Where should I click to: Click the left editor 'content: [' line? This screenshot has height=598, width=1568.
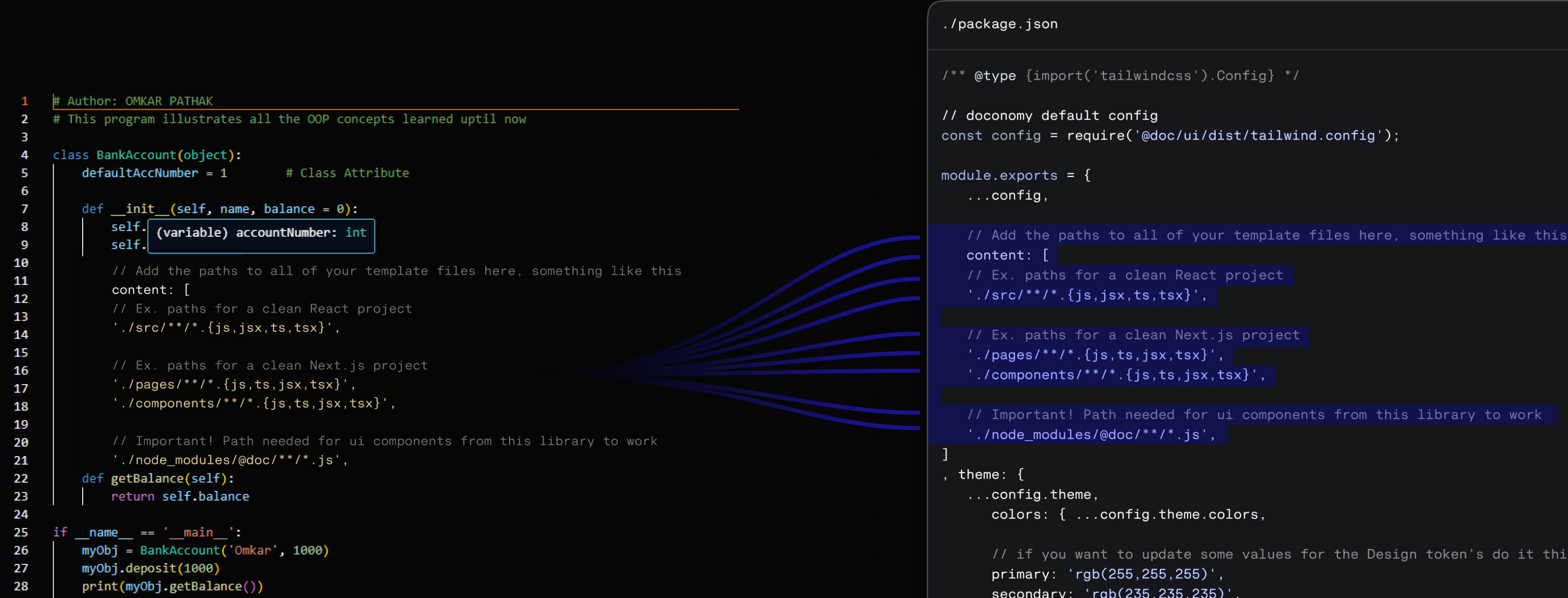(x=151, y=290)
